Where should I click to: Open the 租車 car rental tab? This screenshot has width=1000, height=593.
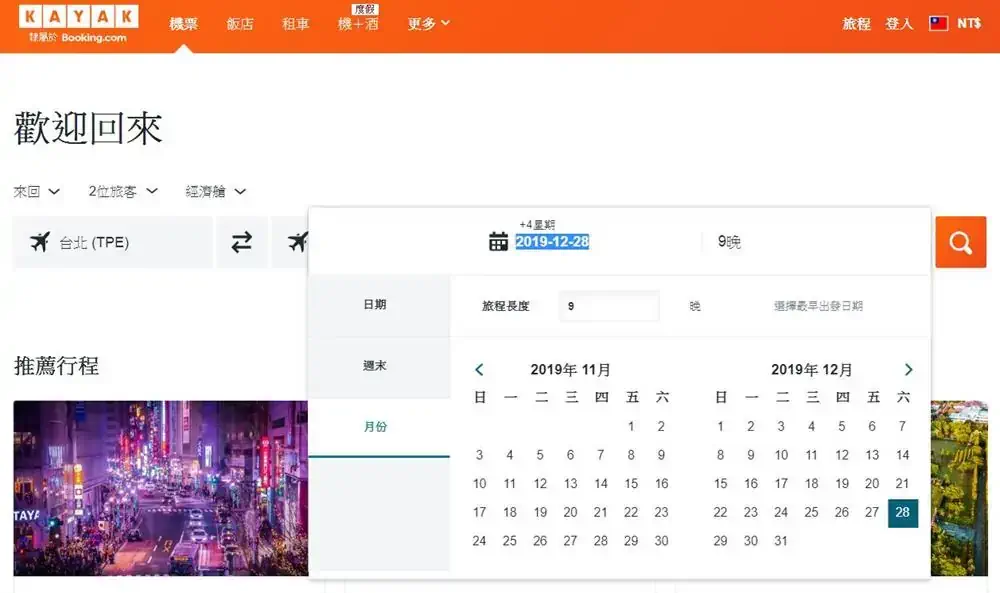pyautogui.click(x=296, y=24)
